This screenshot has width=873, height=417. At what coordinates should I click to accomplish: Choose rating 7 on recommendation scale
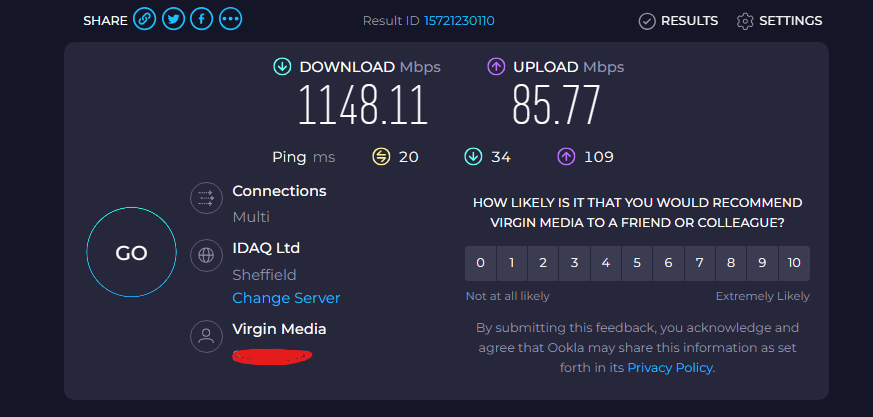point(700,263)
